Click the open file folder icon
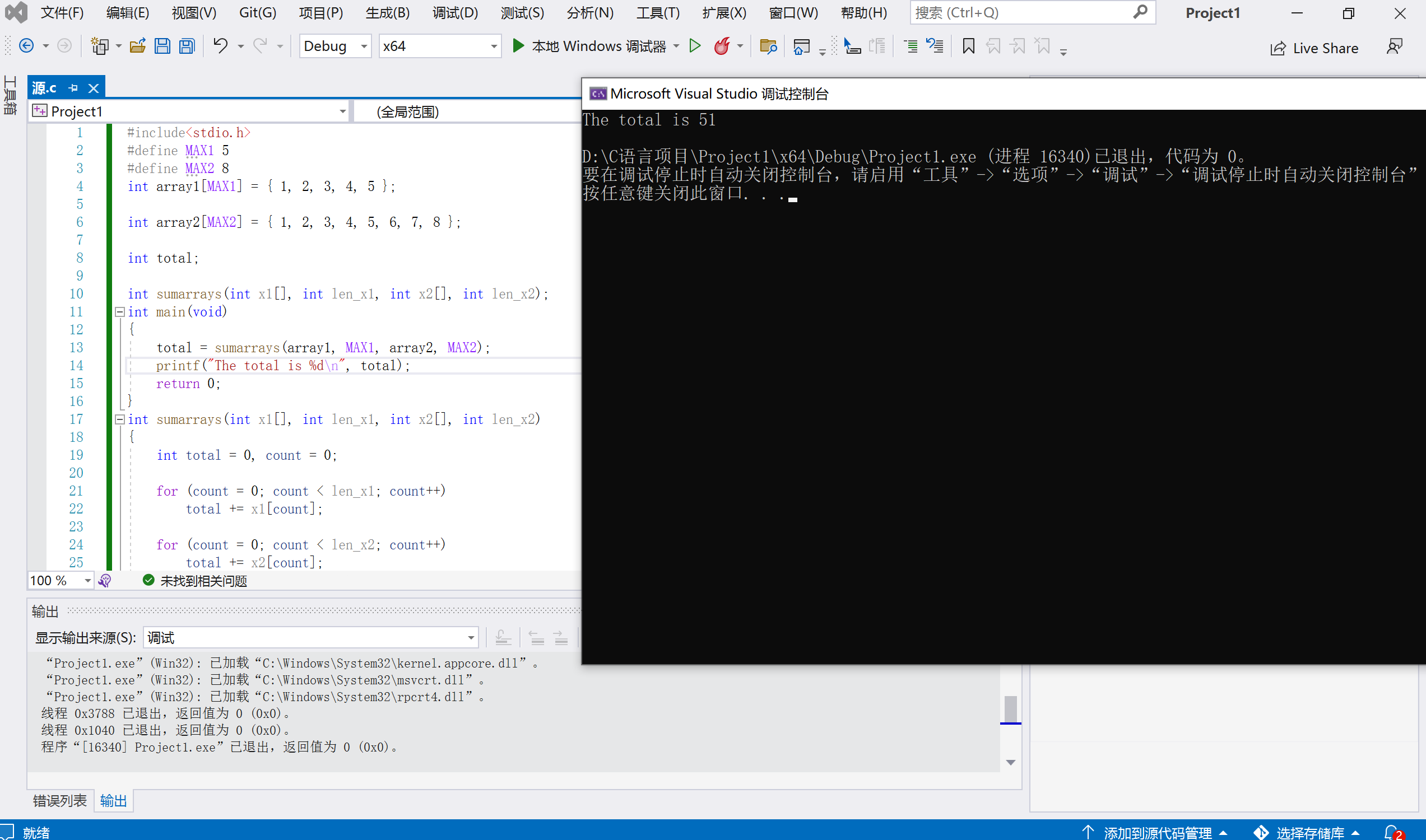 138,46
